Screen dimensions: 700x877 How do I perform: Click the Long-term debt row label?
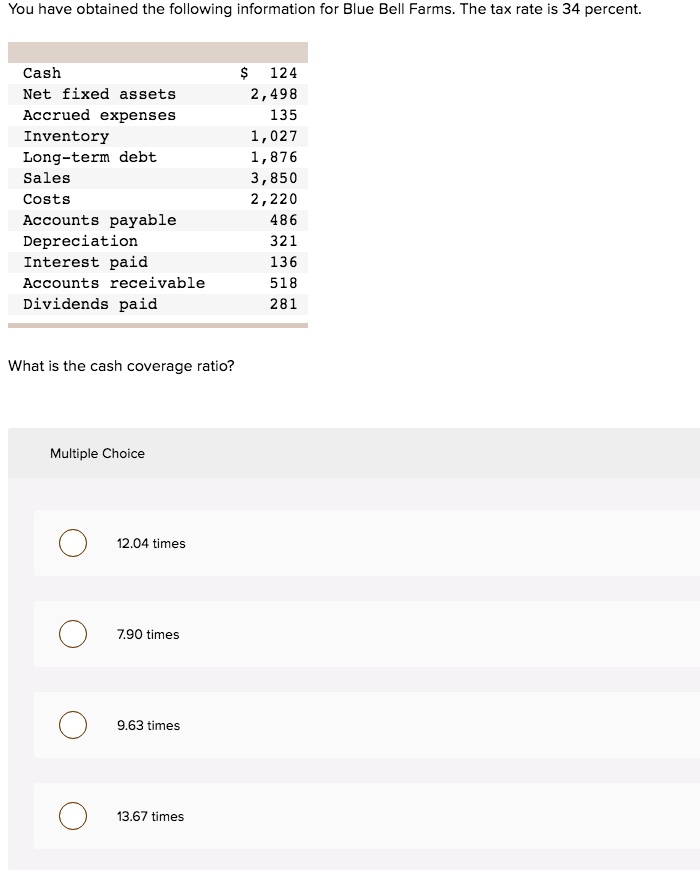point(90,157)
